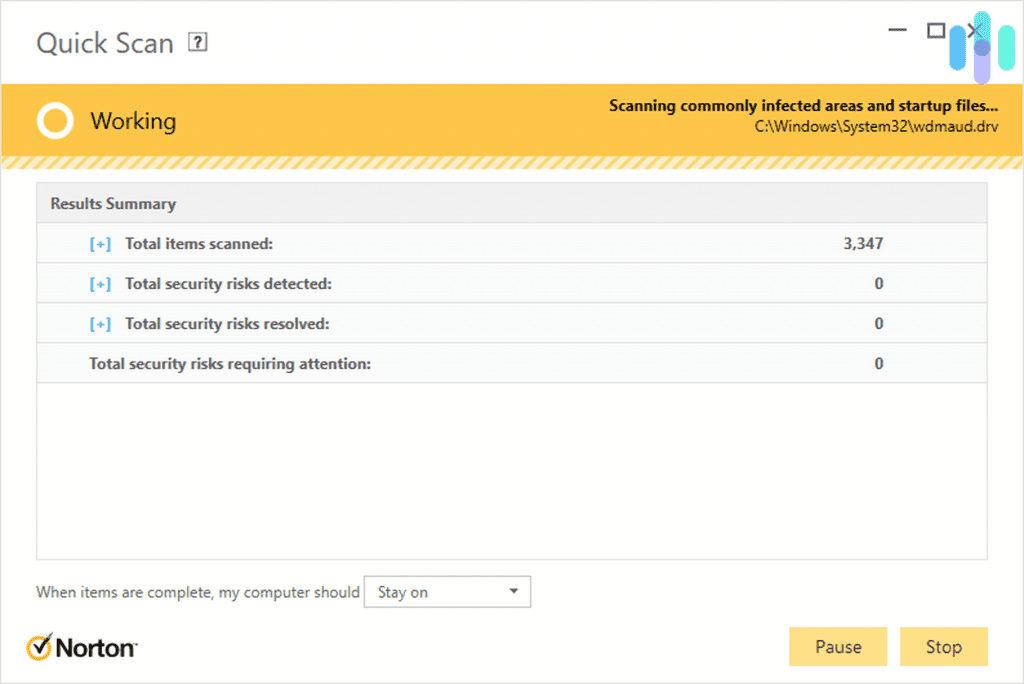This screenshot has width=1024, height=684.
Task: Click the Working status label
Action: click(133, 122)
